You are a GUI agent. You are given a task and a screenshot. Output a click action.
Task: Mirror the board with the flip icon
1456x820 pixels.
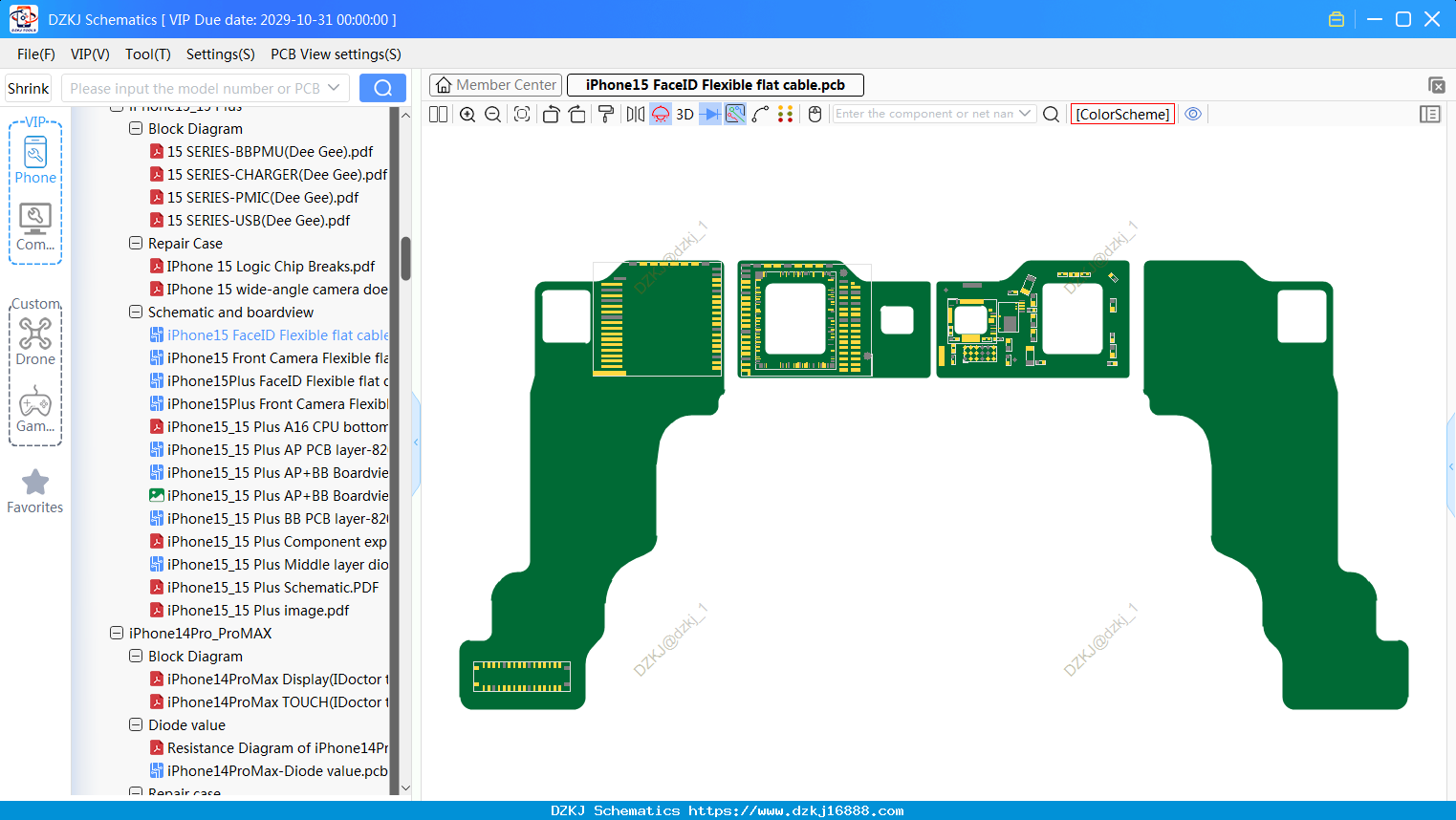click(635, 115)
